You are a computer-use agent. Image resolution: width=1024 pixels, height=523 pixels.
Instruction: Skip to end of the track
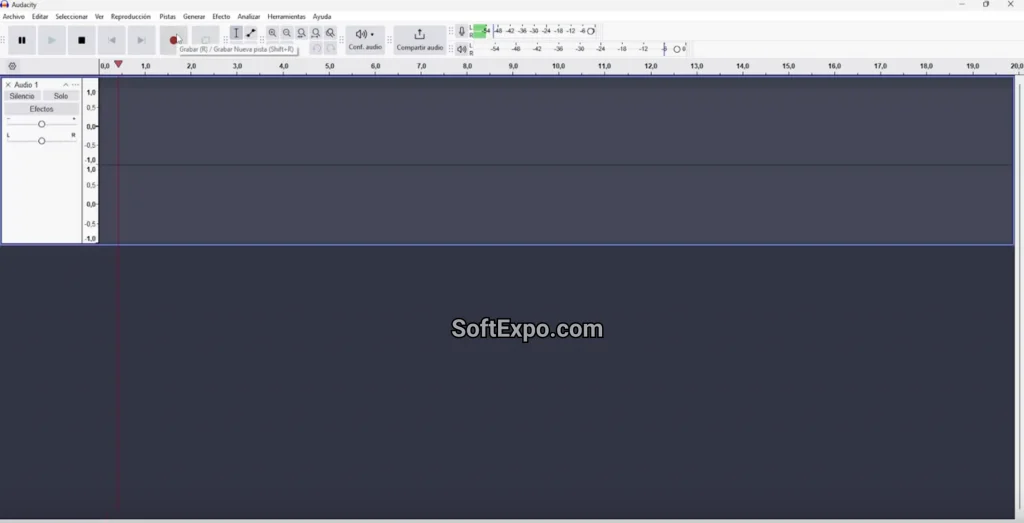[141, 40]
